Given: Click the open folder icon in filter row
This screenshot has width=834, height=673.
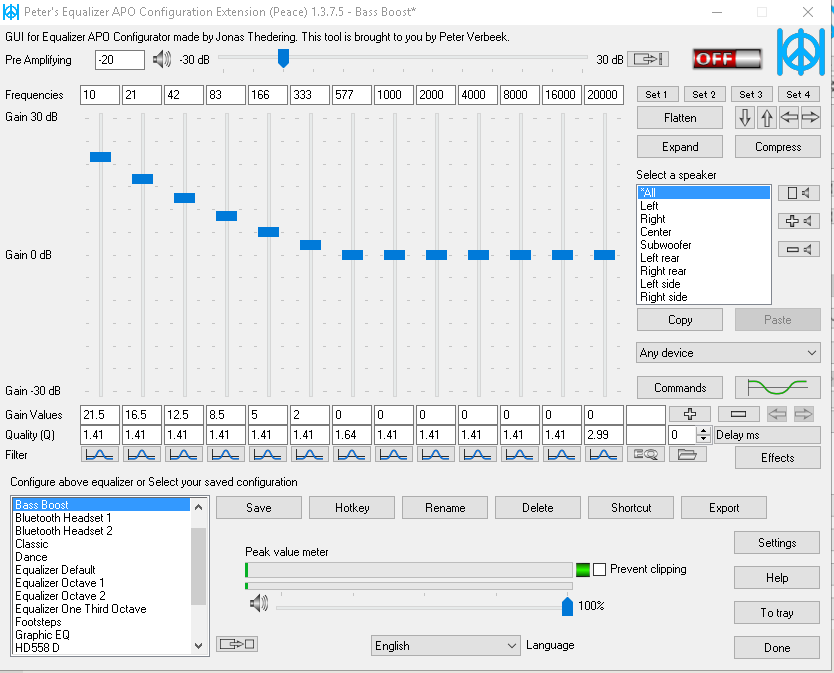Looking at the screenshot, I should coord(688,454).
